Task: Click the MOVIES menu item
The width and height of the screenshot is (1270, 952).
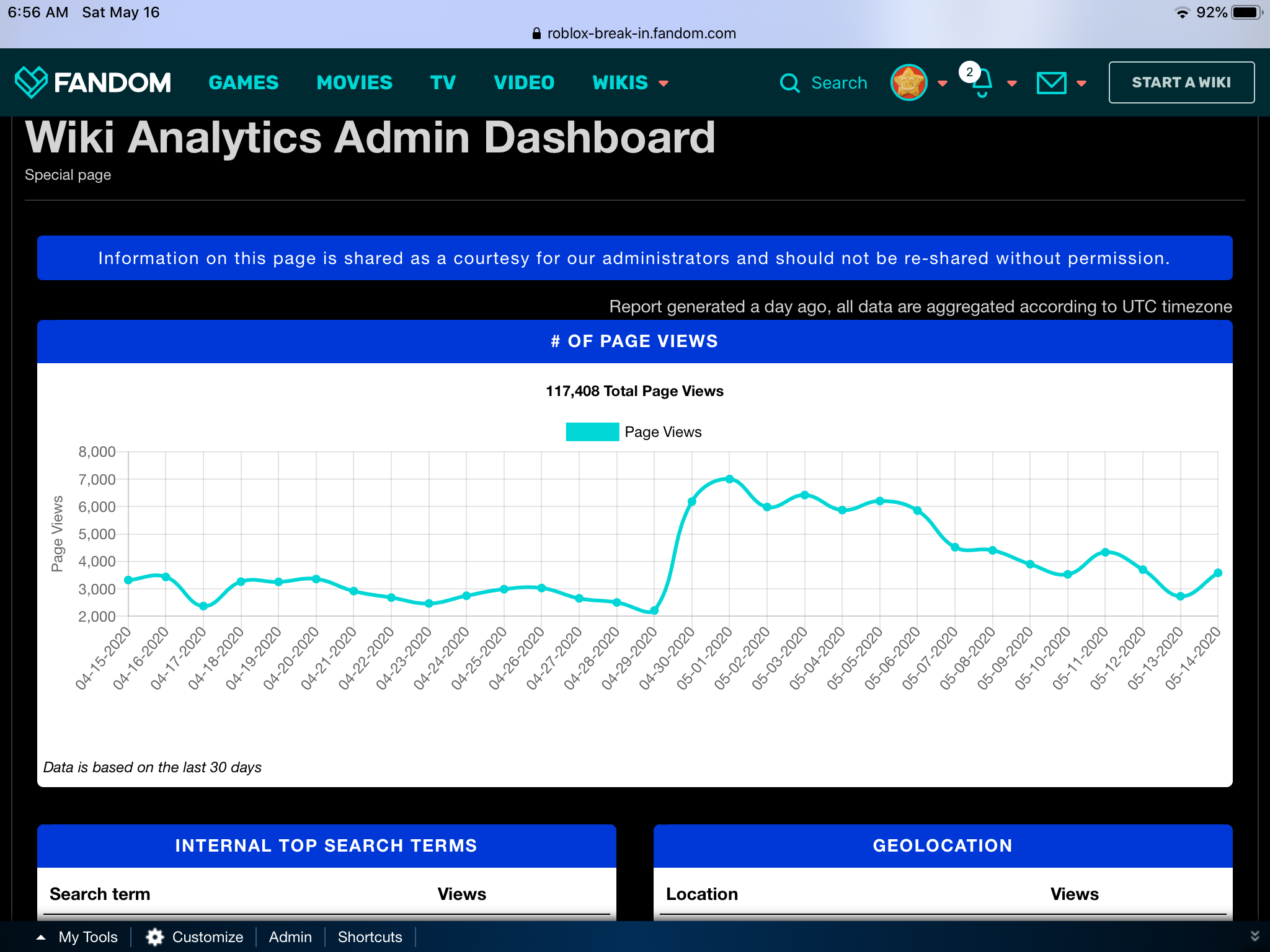Action: 353,82
